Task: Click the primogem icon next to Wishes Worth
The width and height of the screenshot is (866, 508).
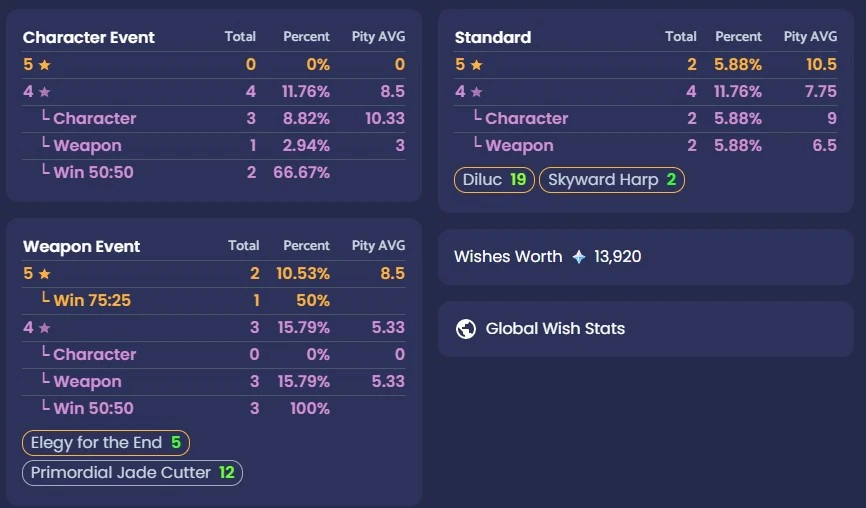Action: [x=578, y=257]
